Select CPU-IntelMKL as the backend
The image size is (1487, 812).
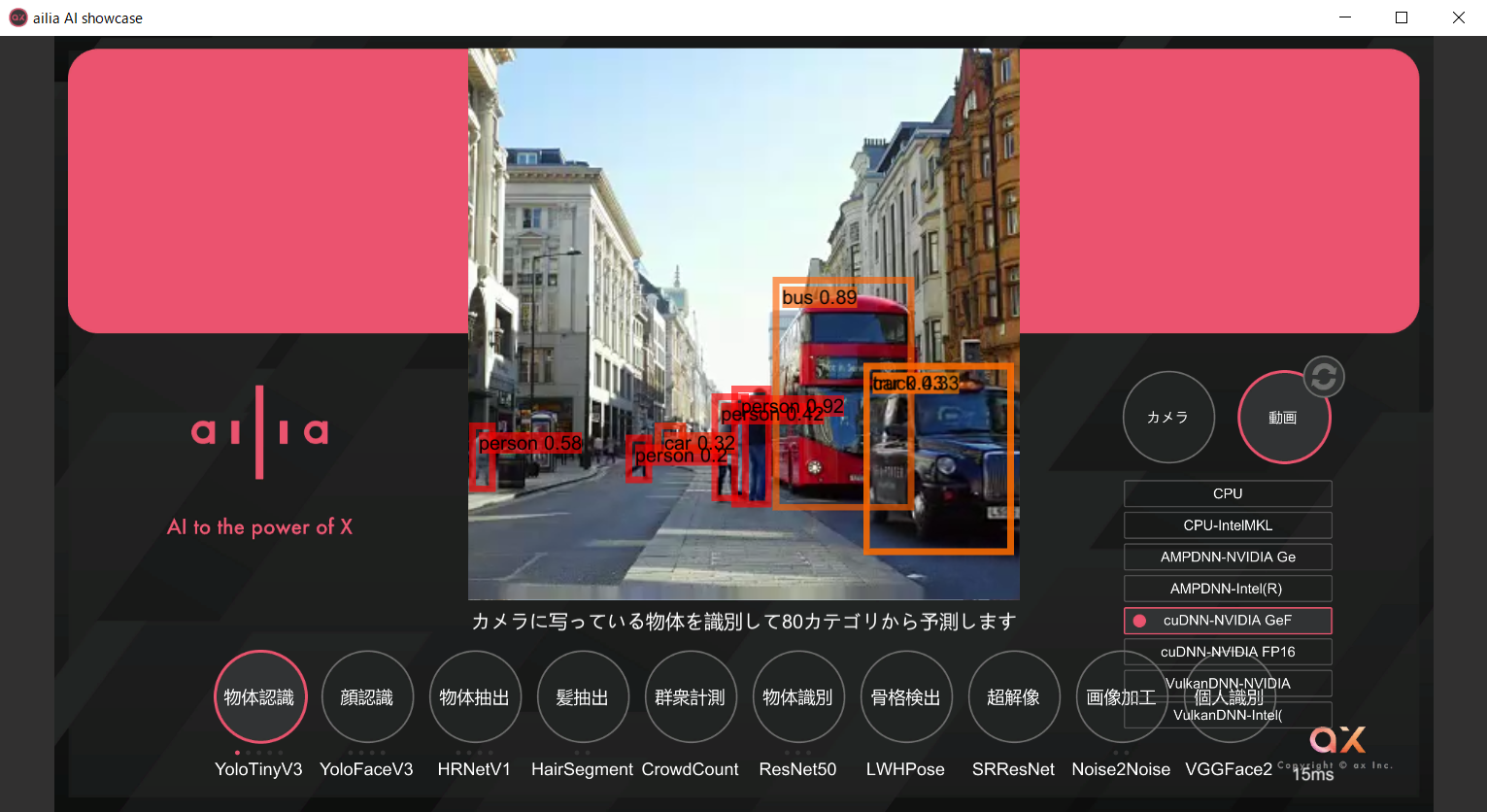(x=1228, y=525)
